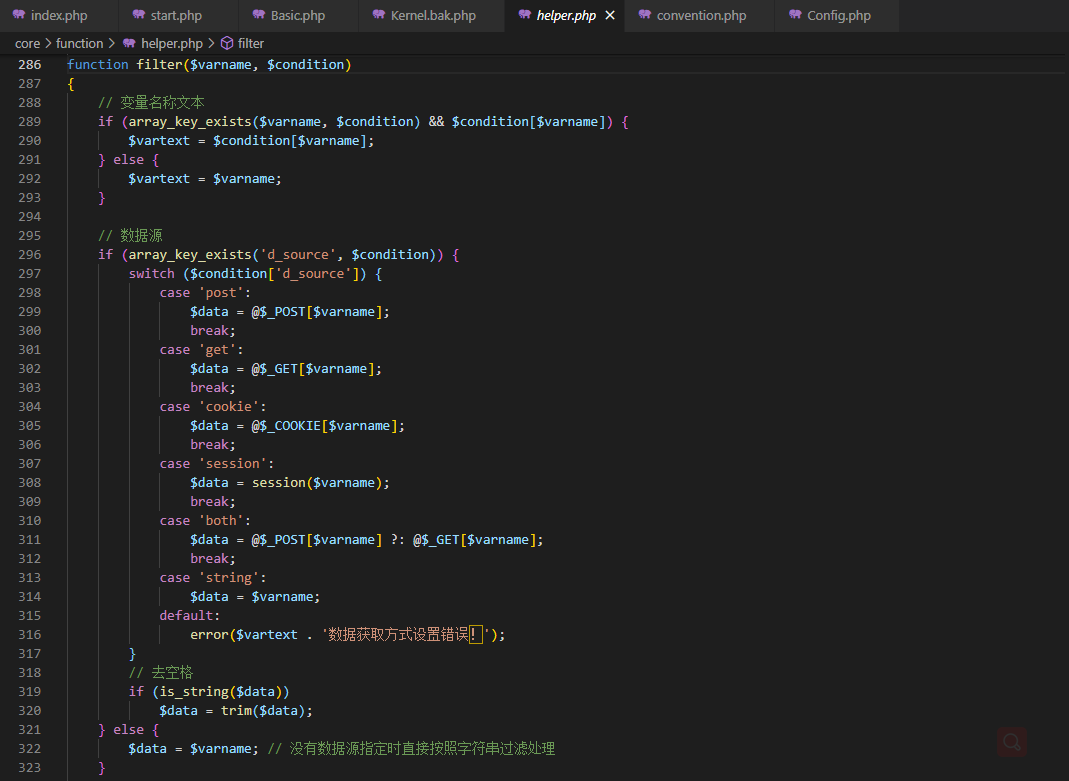Click the "} else {" on line 291

click(x=128, y=160)
